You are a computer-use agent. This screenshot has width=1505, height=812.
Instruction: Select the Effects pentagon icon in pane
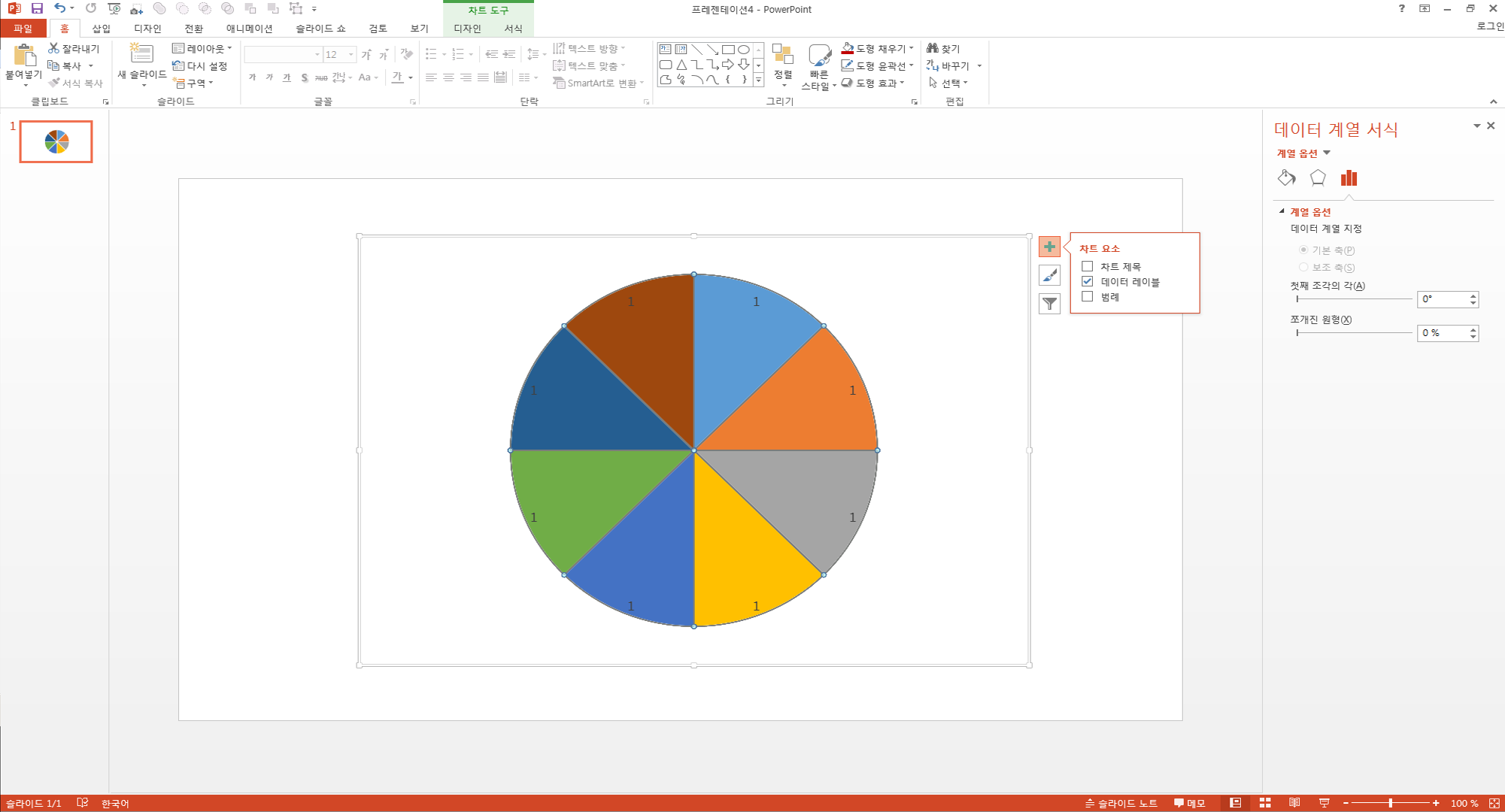tap(1317, 178)
